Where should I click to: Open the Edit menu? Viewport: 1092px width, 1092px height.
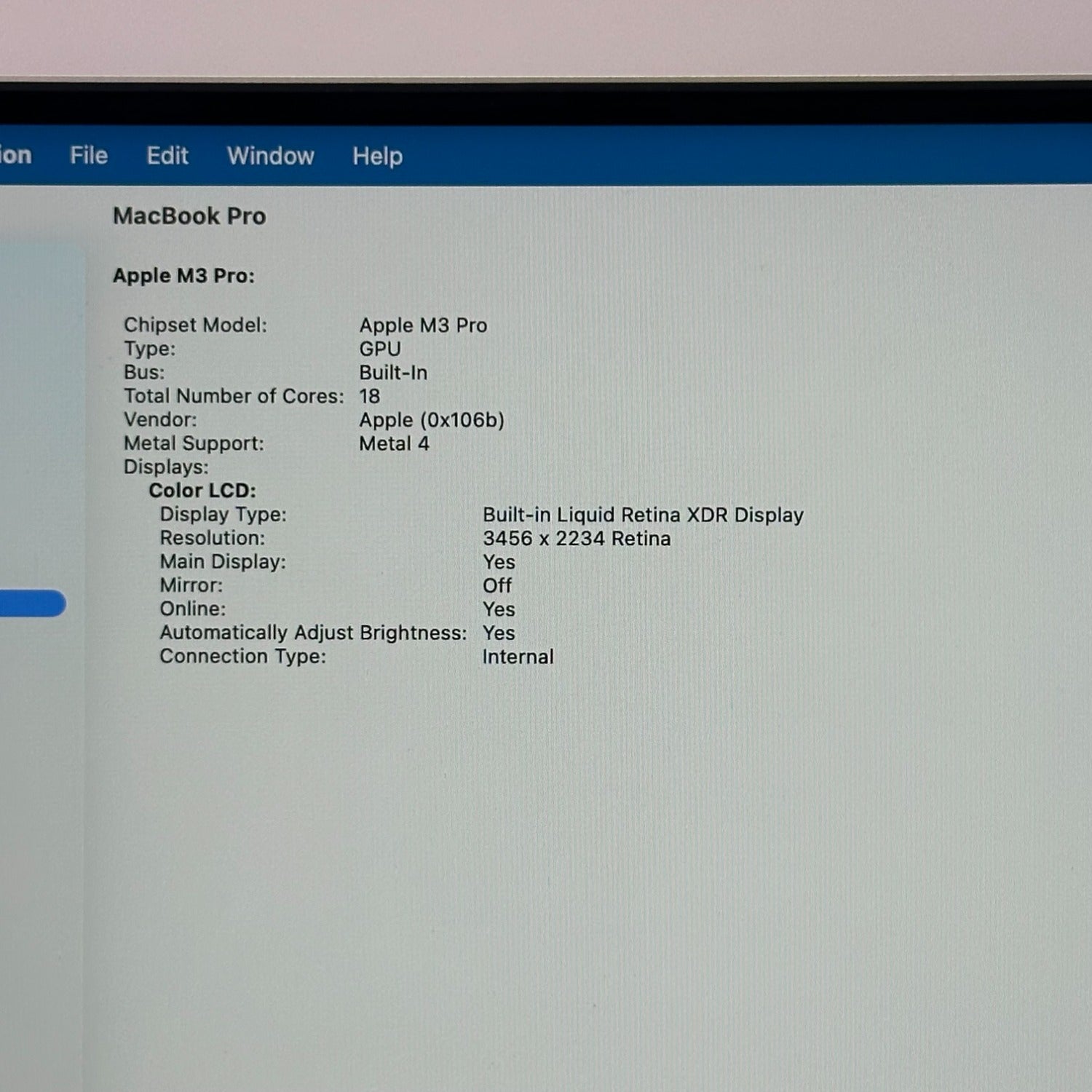coord(167,156)
